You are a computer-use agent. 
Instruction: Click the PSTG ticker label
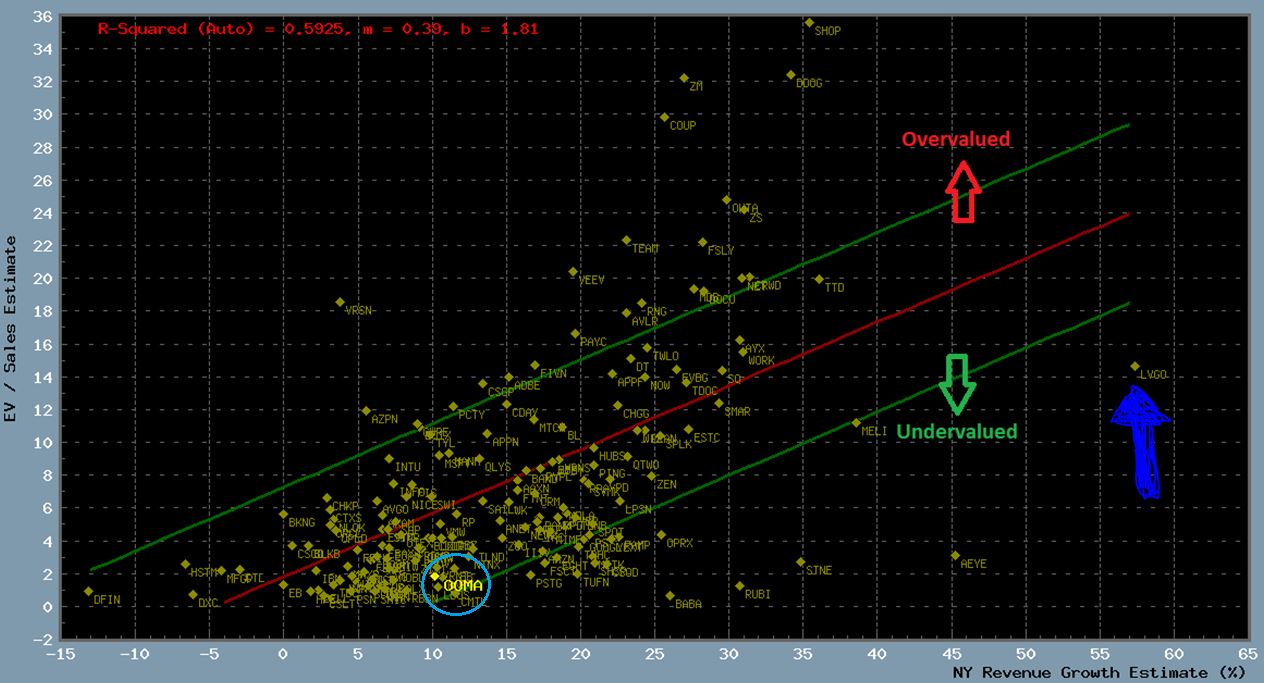coord(549,584)
